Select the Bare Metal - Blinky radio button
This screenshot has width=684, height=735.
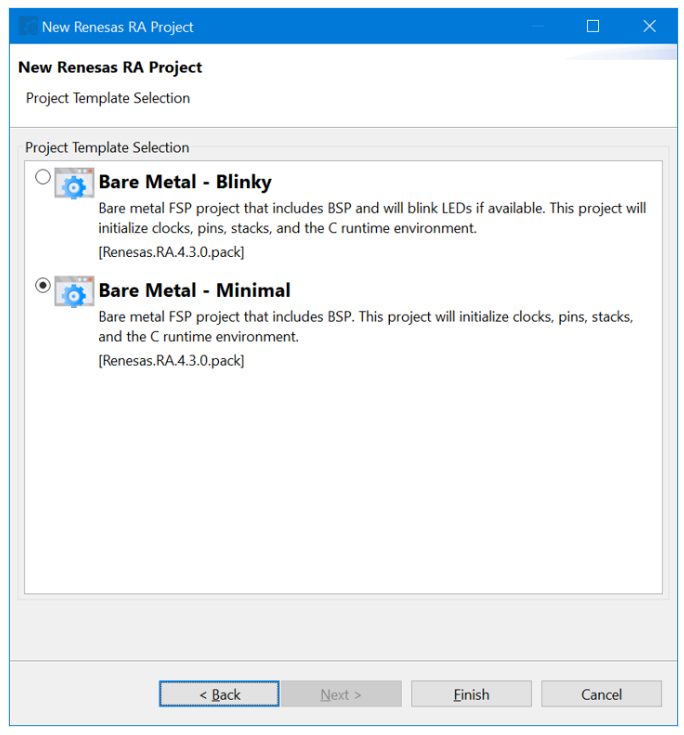click(43, 177)
